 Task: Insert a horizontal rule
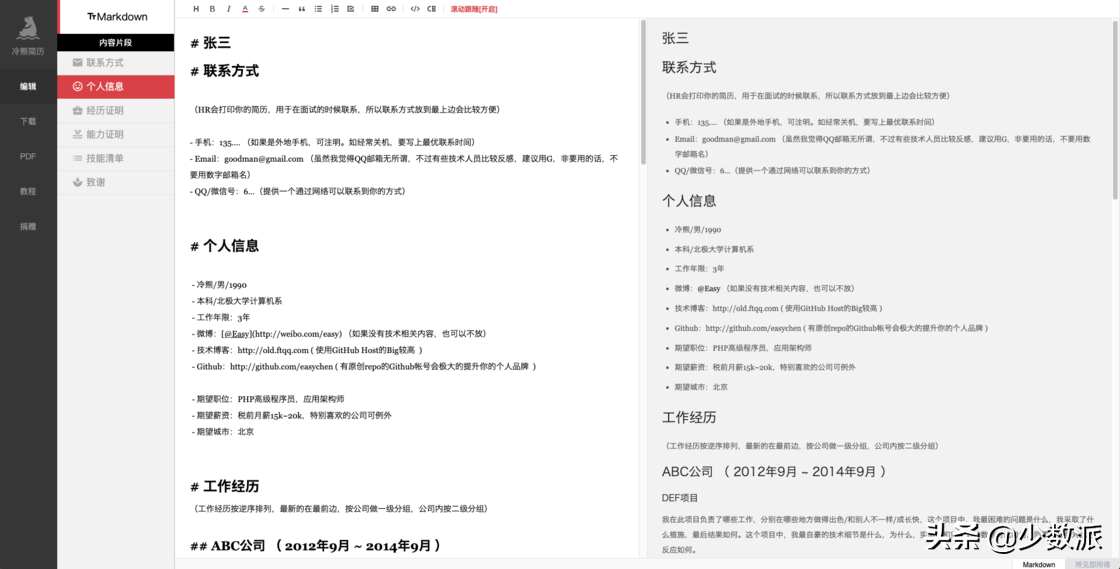[286, 9]
